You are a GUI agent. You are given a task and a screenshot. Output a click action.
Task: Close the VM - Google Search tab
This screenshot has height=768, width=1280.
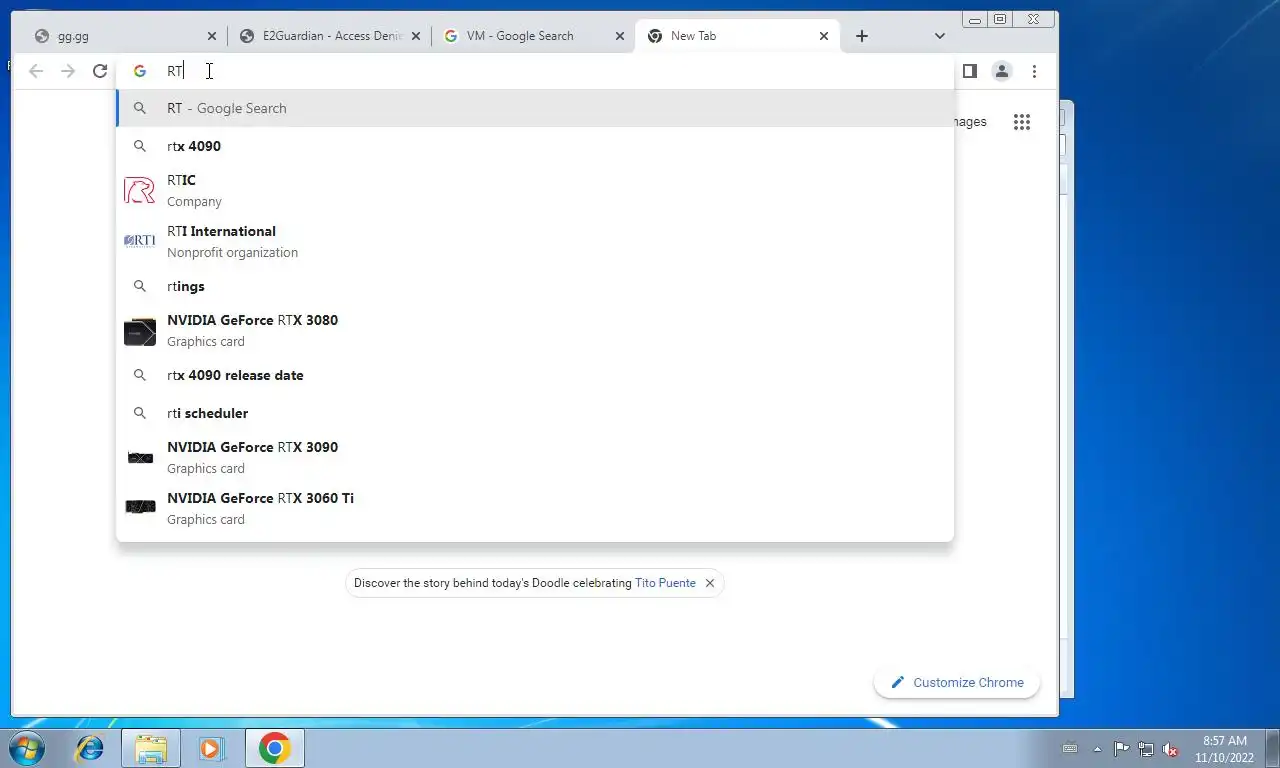[x=620, y=36]
